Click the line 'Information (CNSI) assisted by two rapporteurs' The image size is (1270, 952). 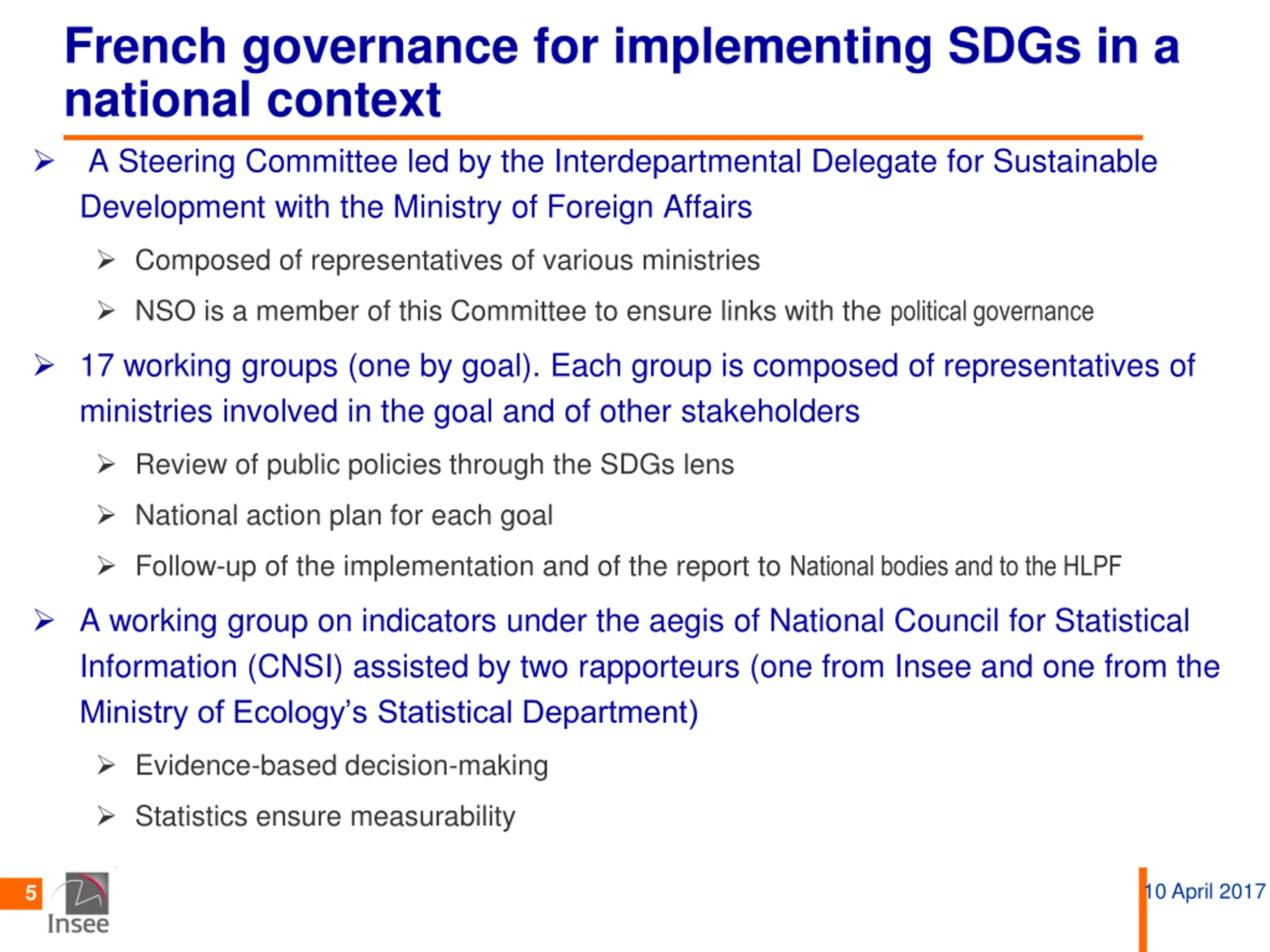(x=650, y=667)
